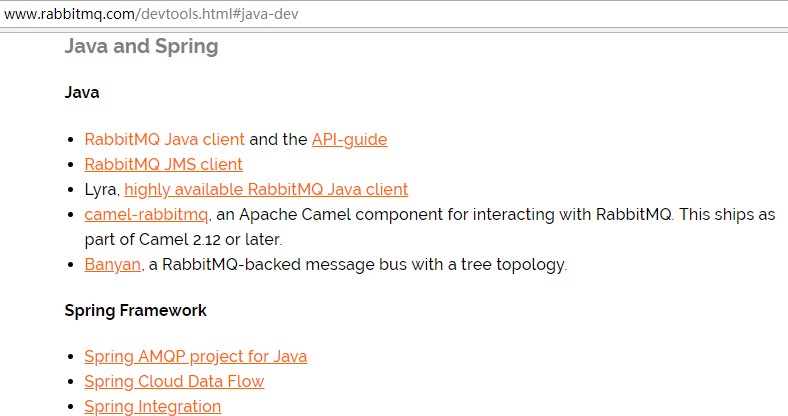Click the bold Java subheading
Image resolution: width=788 pixels, height=416 pixels.
tap(82, 93)
